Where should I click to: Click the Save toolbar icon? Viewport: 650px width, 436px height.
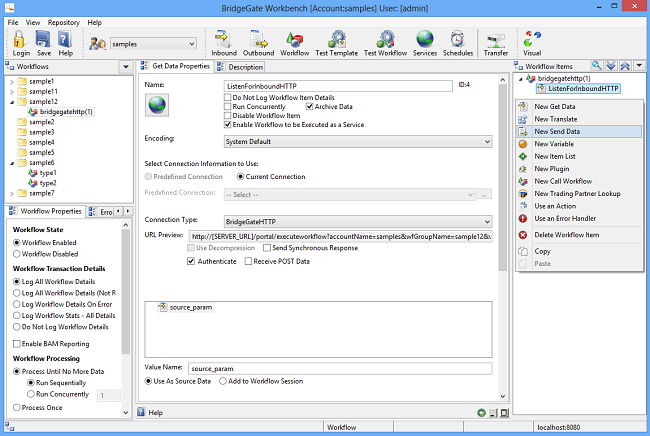coord(43,42)
